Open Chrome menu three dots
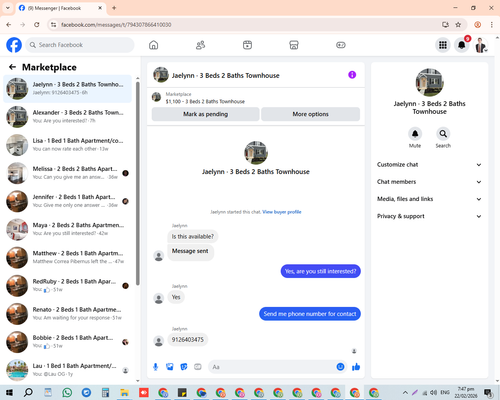500x400 pixels. click(491, 25)
